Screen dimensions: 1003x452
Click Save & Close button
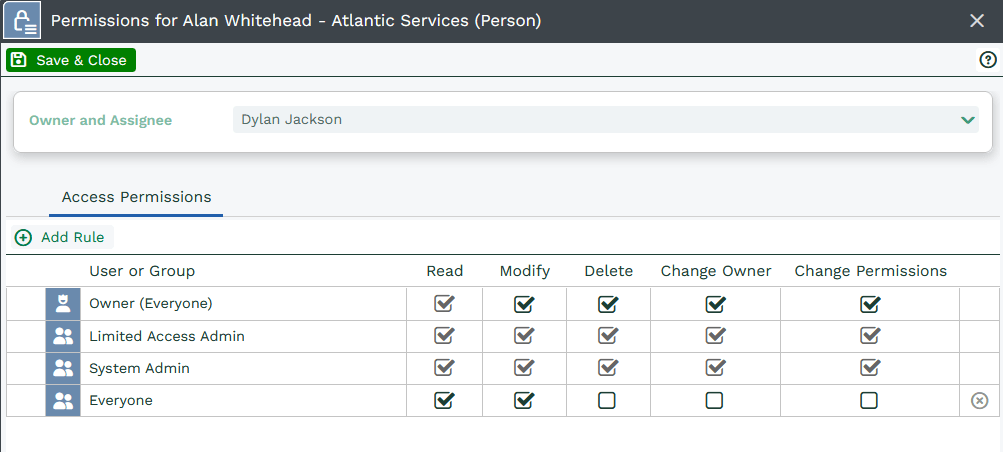(x=71, y=60)
